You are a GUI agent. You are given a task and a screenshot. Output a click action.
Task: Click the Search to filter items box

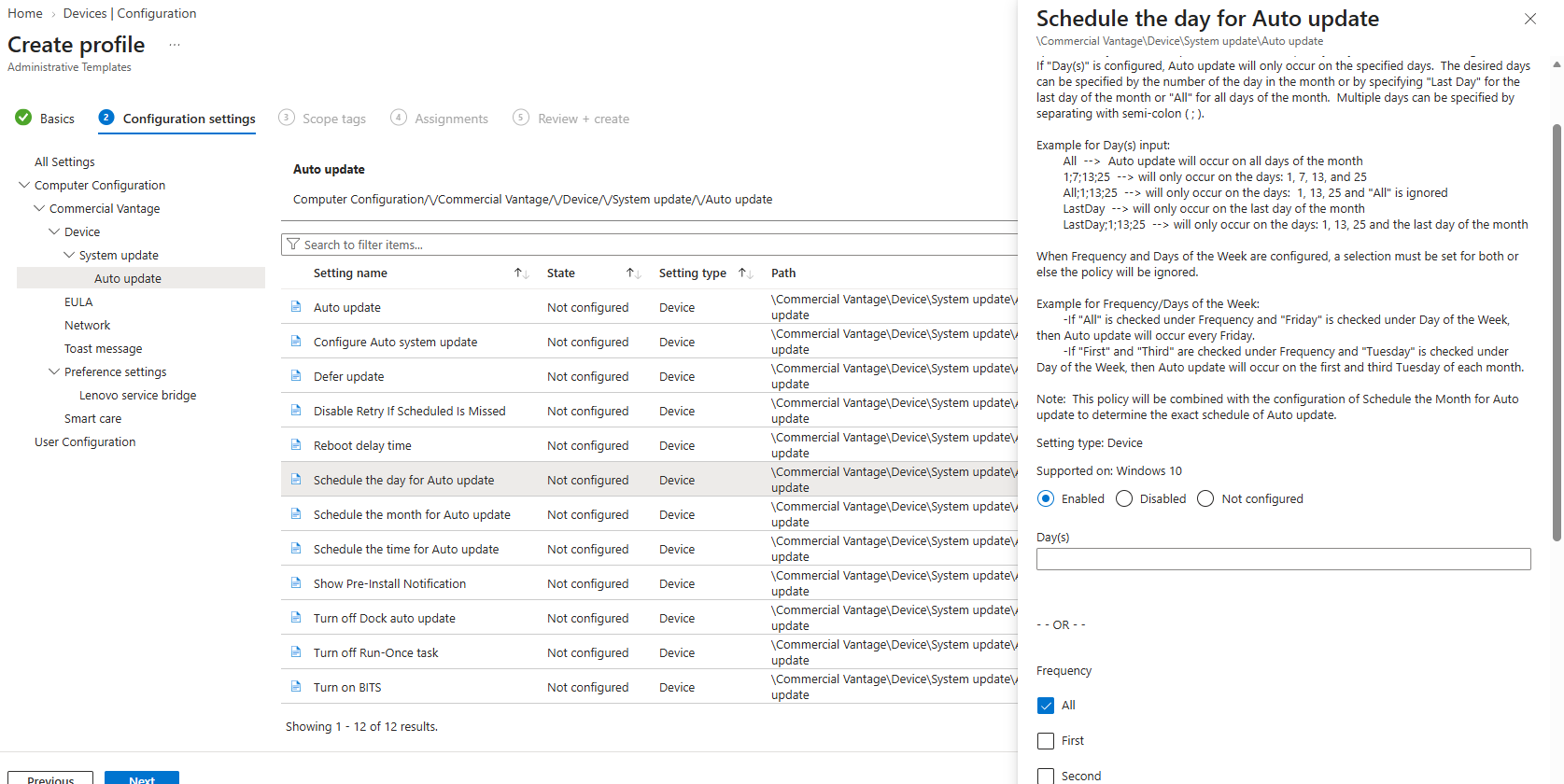point(649,245)
